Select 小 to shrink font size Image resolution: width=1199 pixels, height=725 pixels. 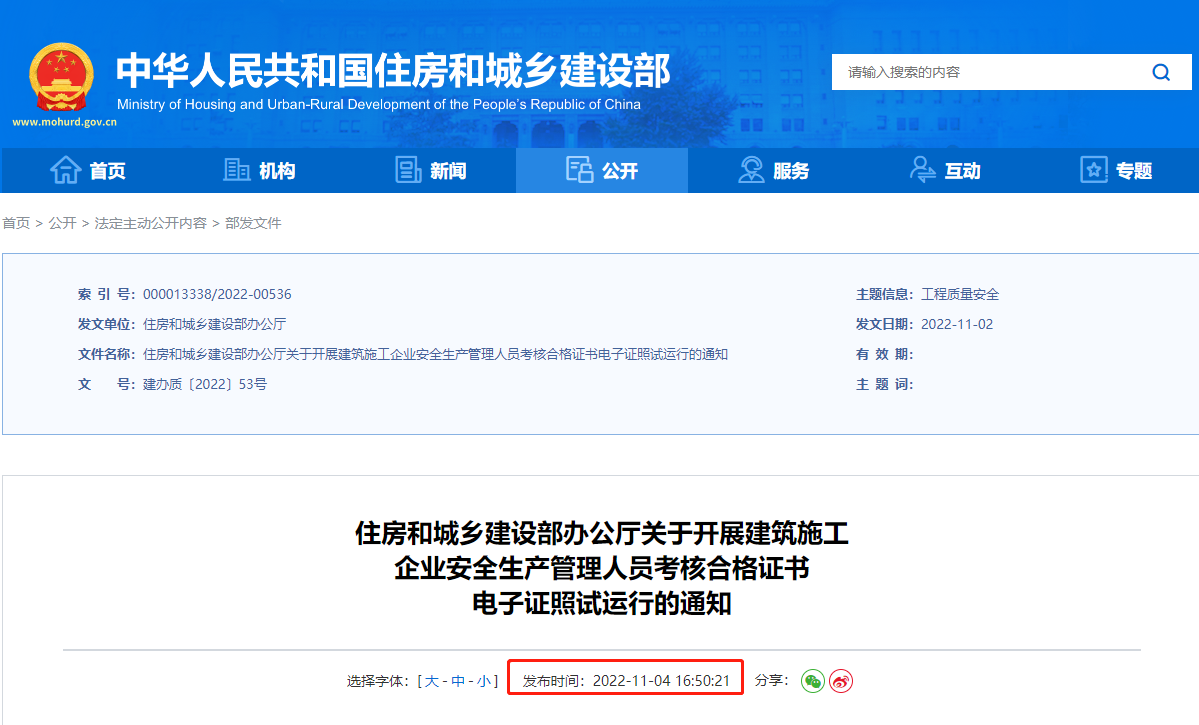tap(482, 679)
